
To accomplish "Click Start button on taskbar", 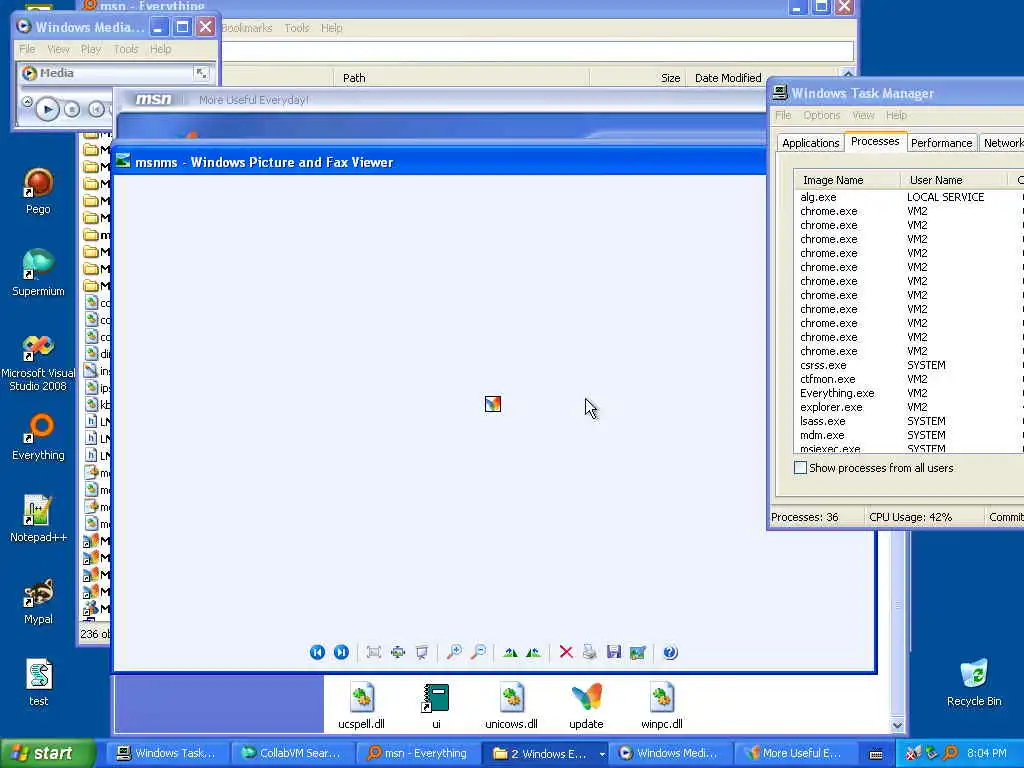I will (46, 753).
